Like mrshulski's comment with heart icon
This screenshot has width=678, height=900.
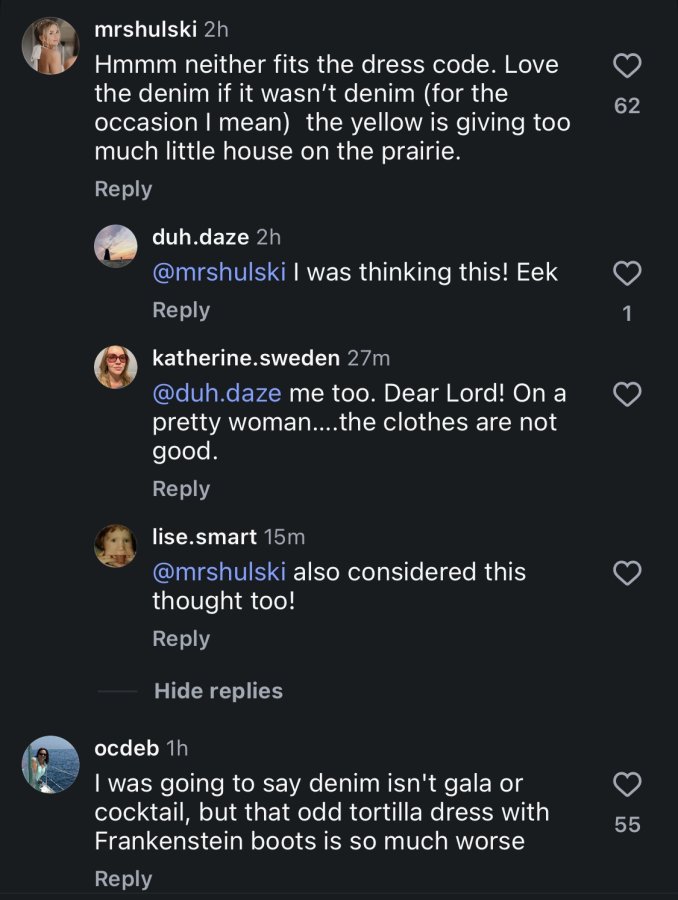[627, 65]
